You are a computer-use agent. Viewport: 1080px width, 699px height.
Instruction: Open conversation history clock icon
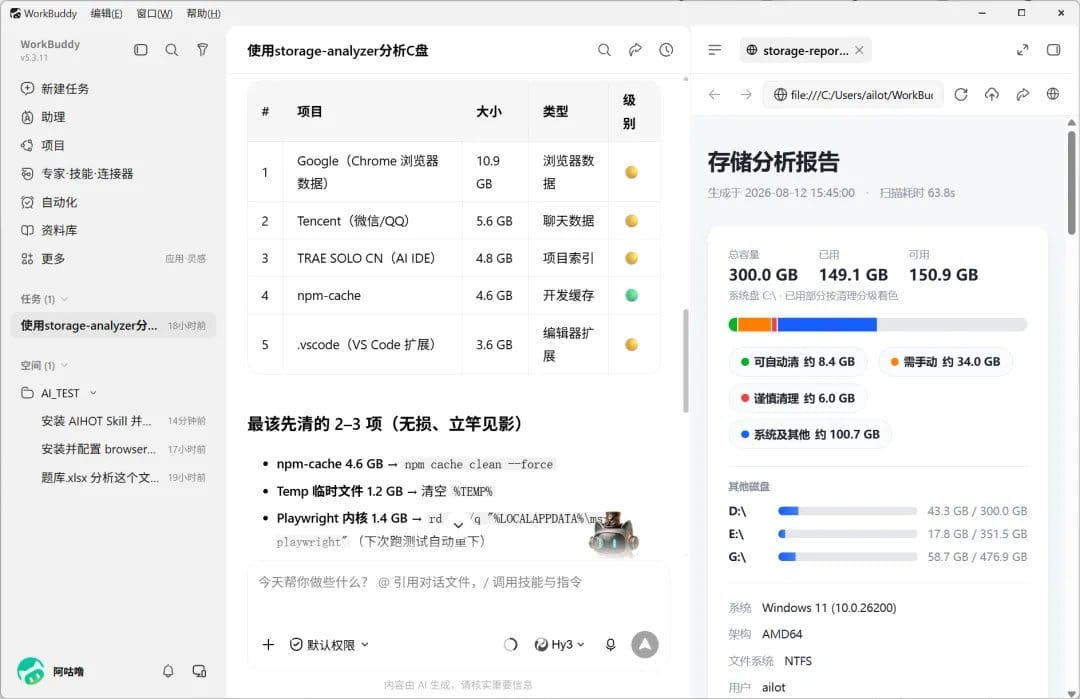666,50
